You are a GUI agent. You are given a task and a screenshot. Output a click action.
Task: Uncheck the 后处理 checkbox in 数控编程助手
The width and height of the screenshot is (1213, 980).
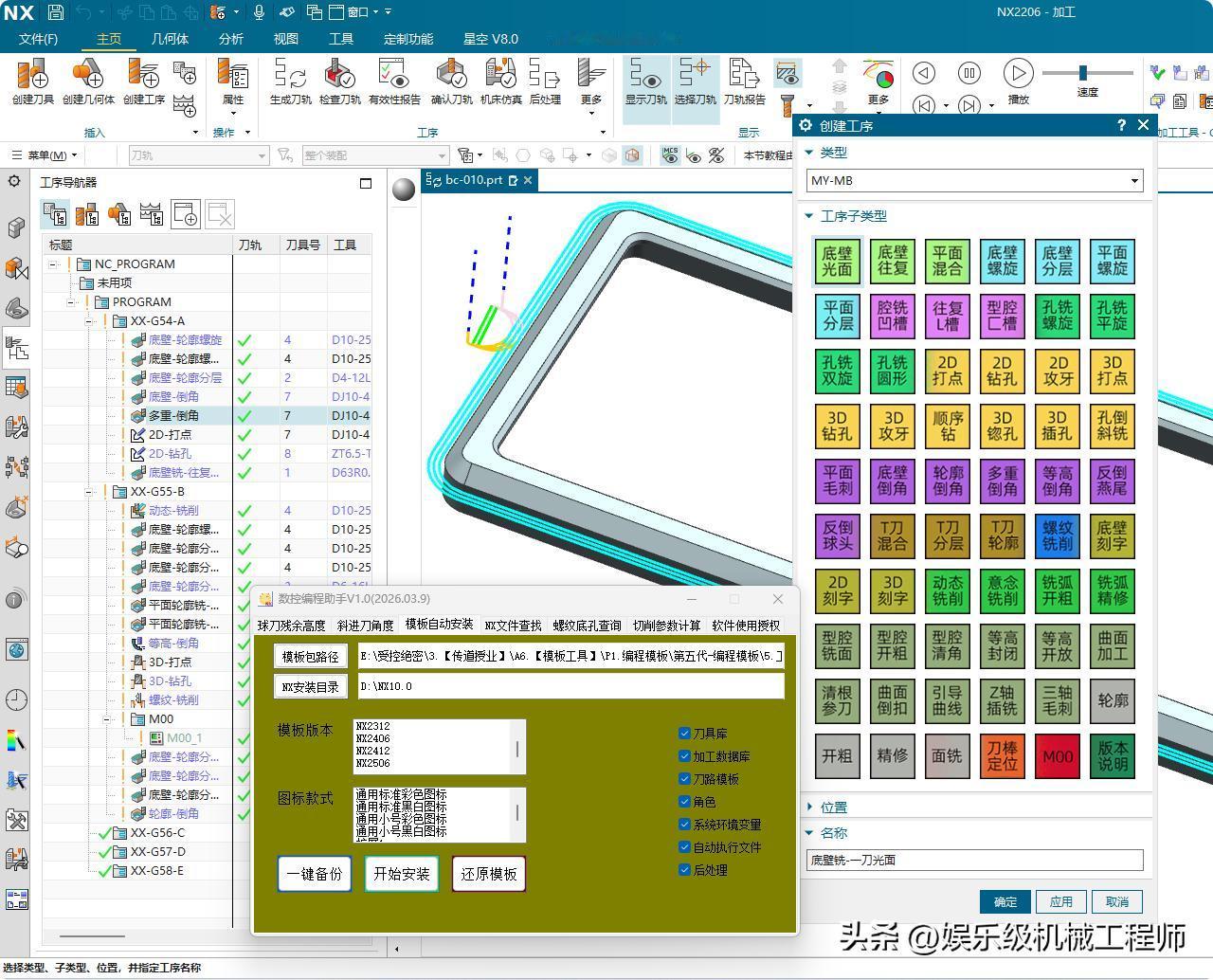point(684,869)
